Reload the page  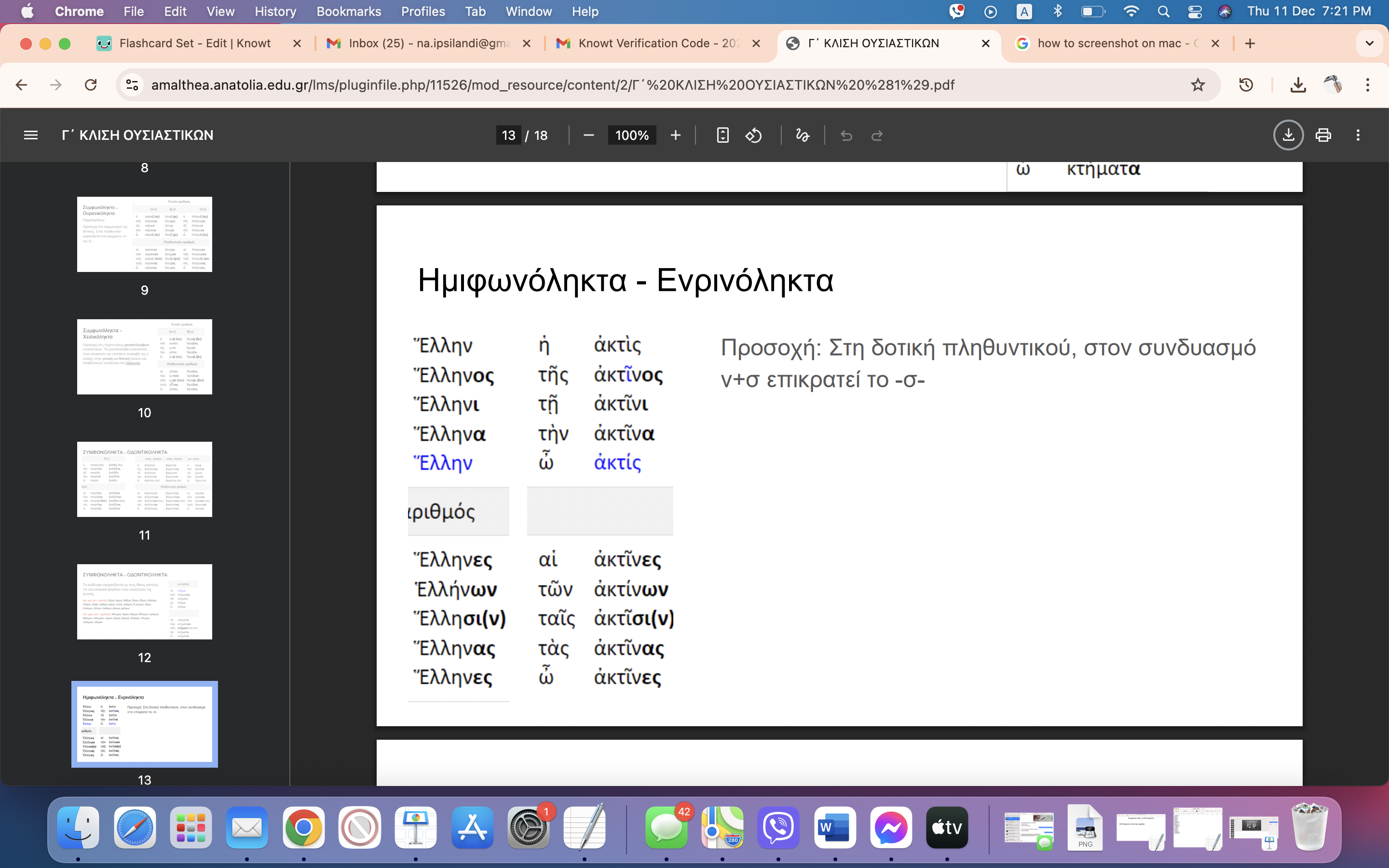[91, 85]
